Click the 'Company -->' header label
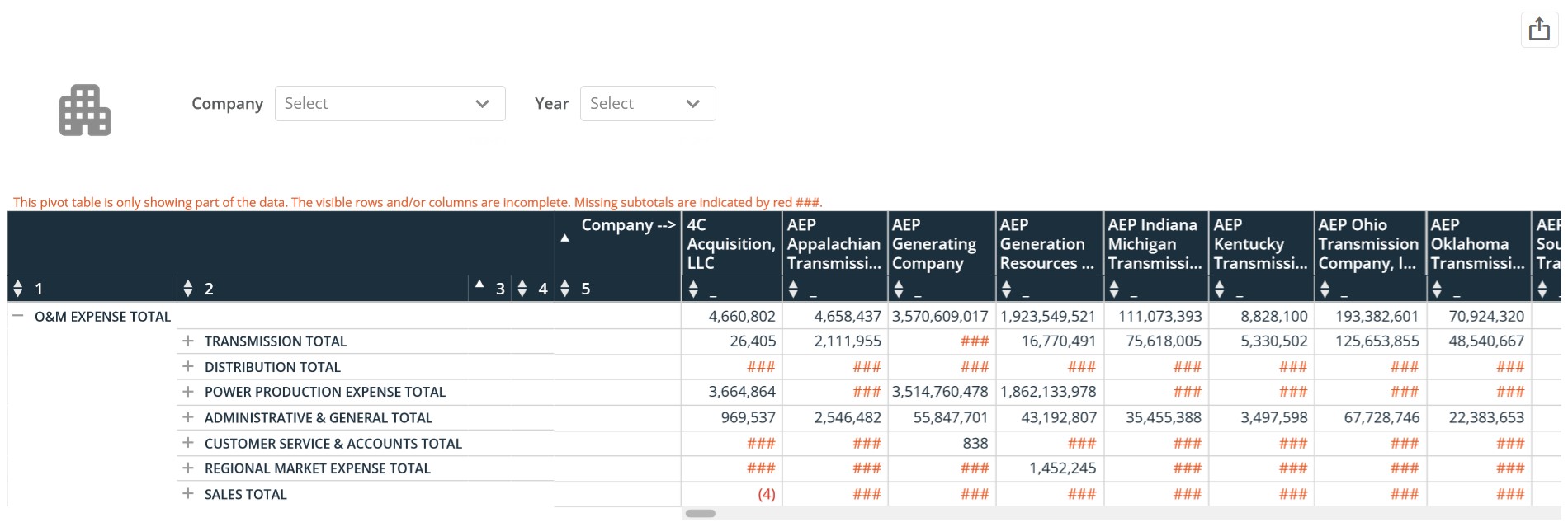This screenshot has height=527, width=1568. [x=628, y=225]
